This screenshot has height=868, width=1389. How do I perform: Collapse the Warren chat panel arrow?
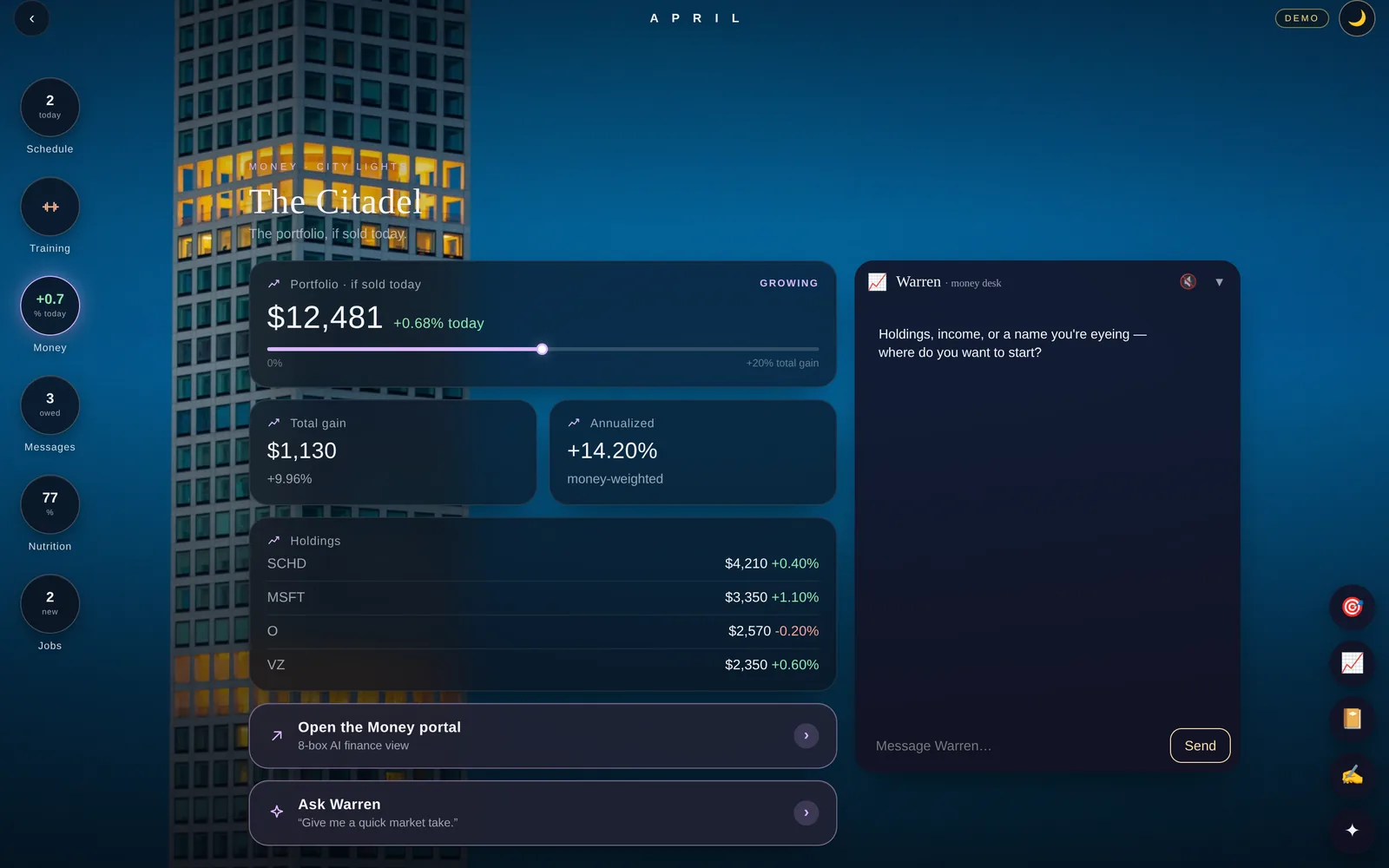1219,282
